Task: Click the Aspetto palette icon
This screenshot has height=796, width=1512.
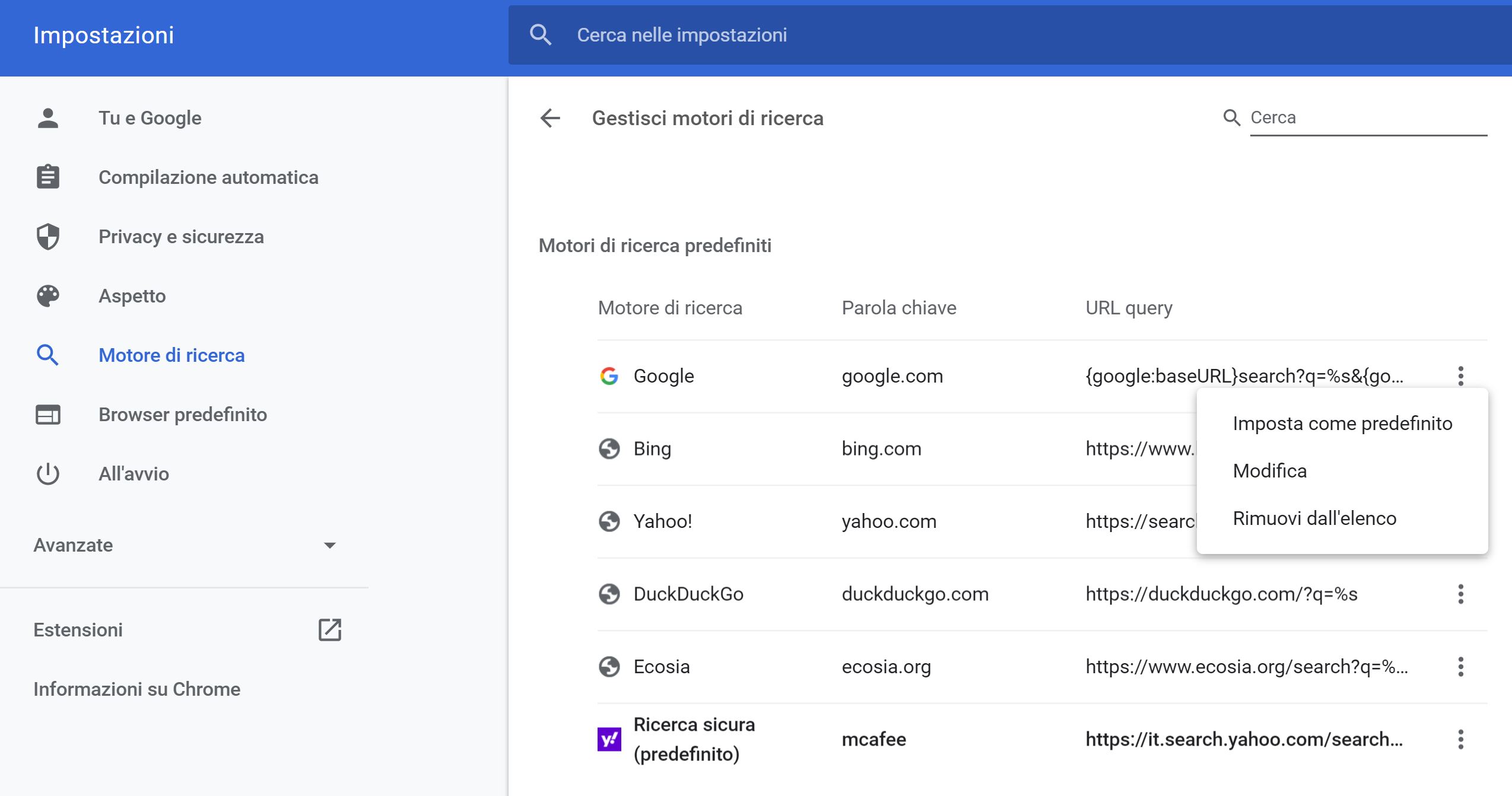Action: tap(48, 296)
